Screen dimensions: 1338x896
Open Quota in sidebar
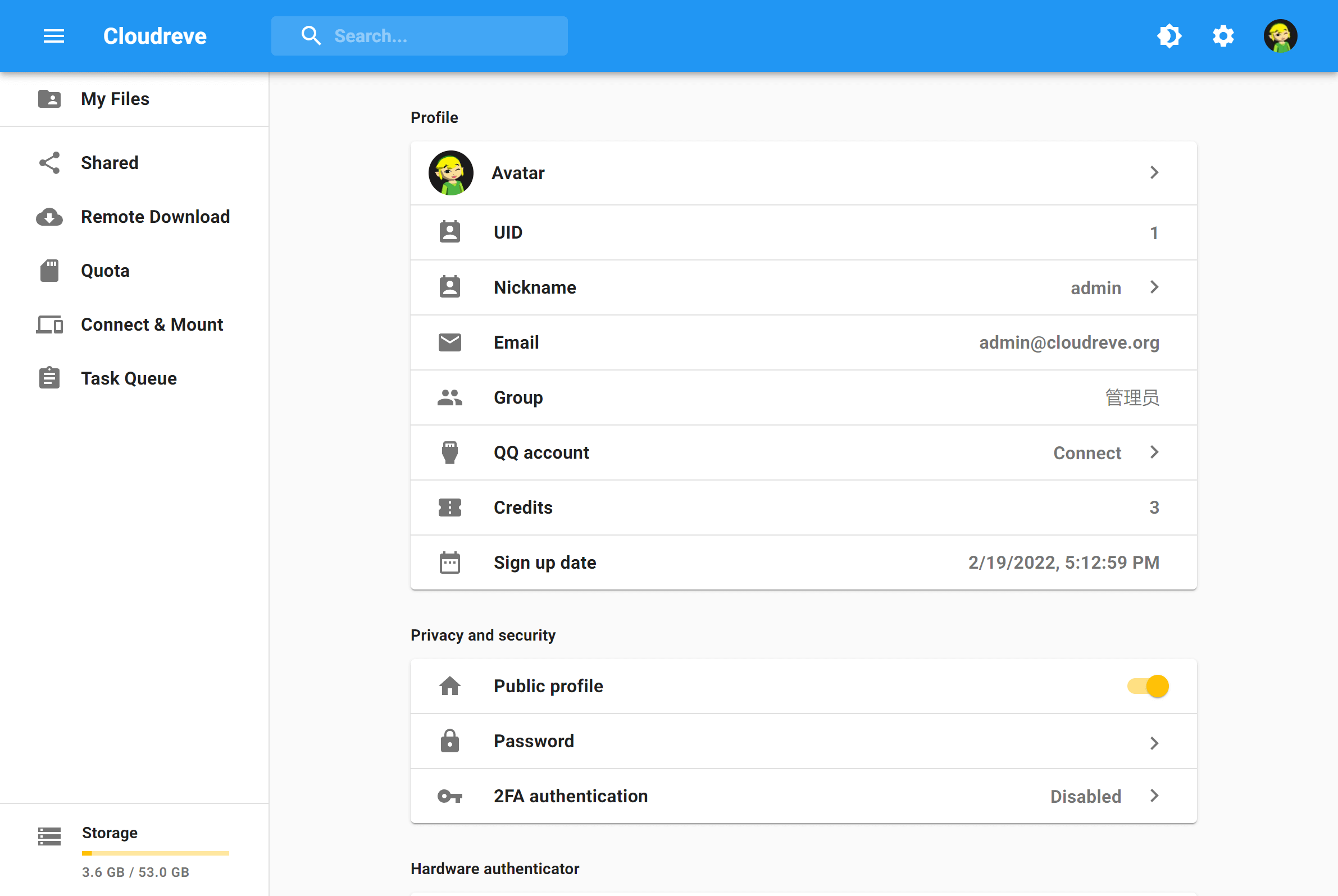tap(134, 270)
